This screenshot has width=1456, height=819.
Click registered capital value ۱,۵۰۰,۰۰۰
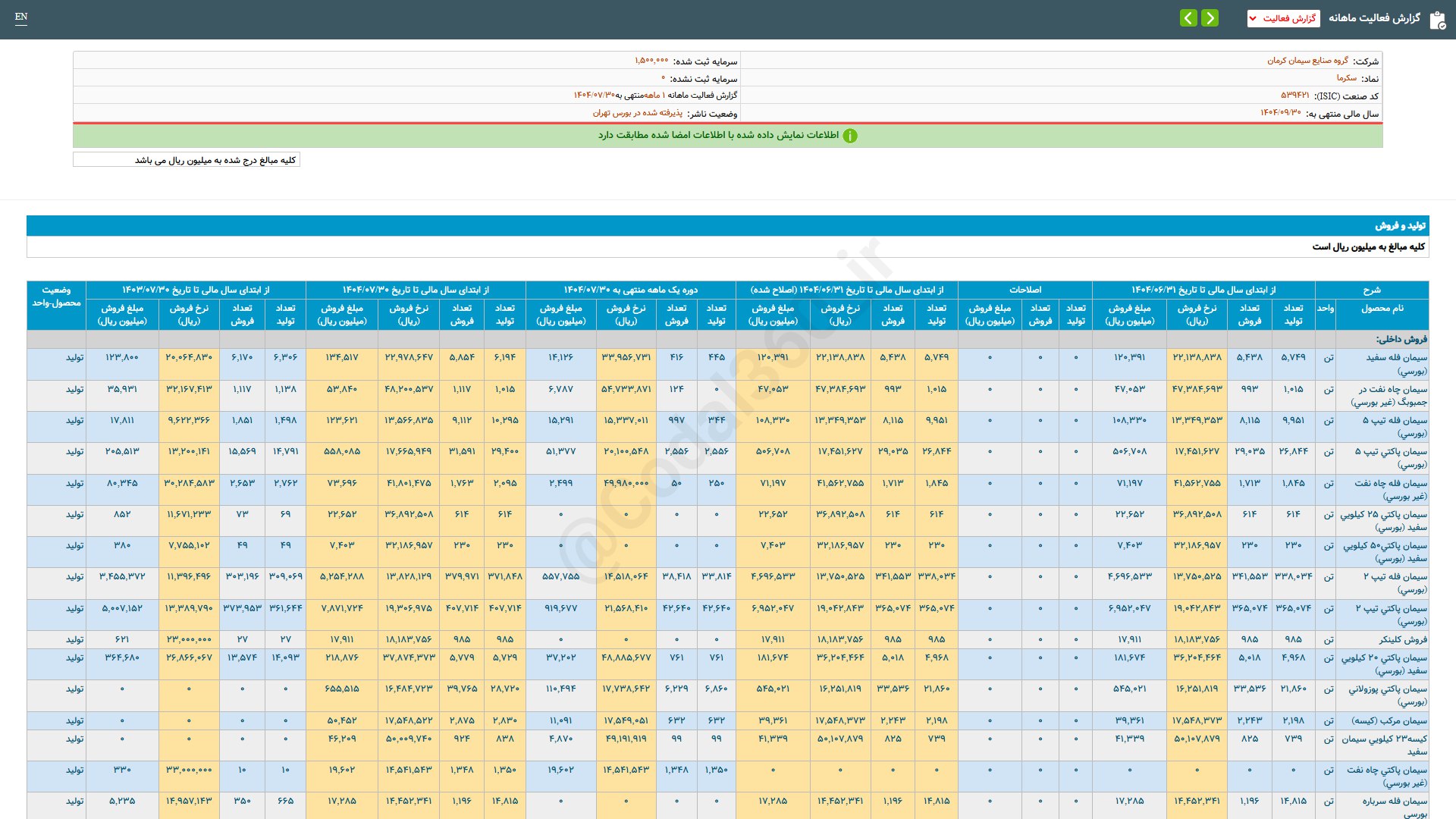651,61
